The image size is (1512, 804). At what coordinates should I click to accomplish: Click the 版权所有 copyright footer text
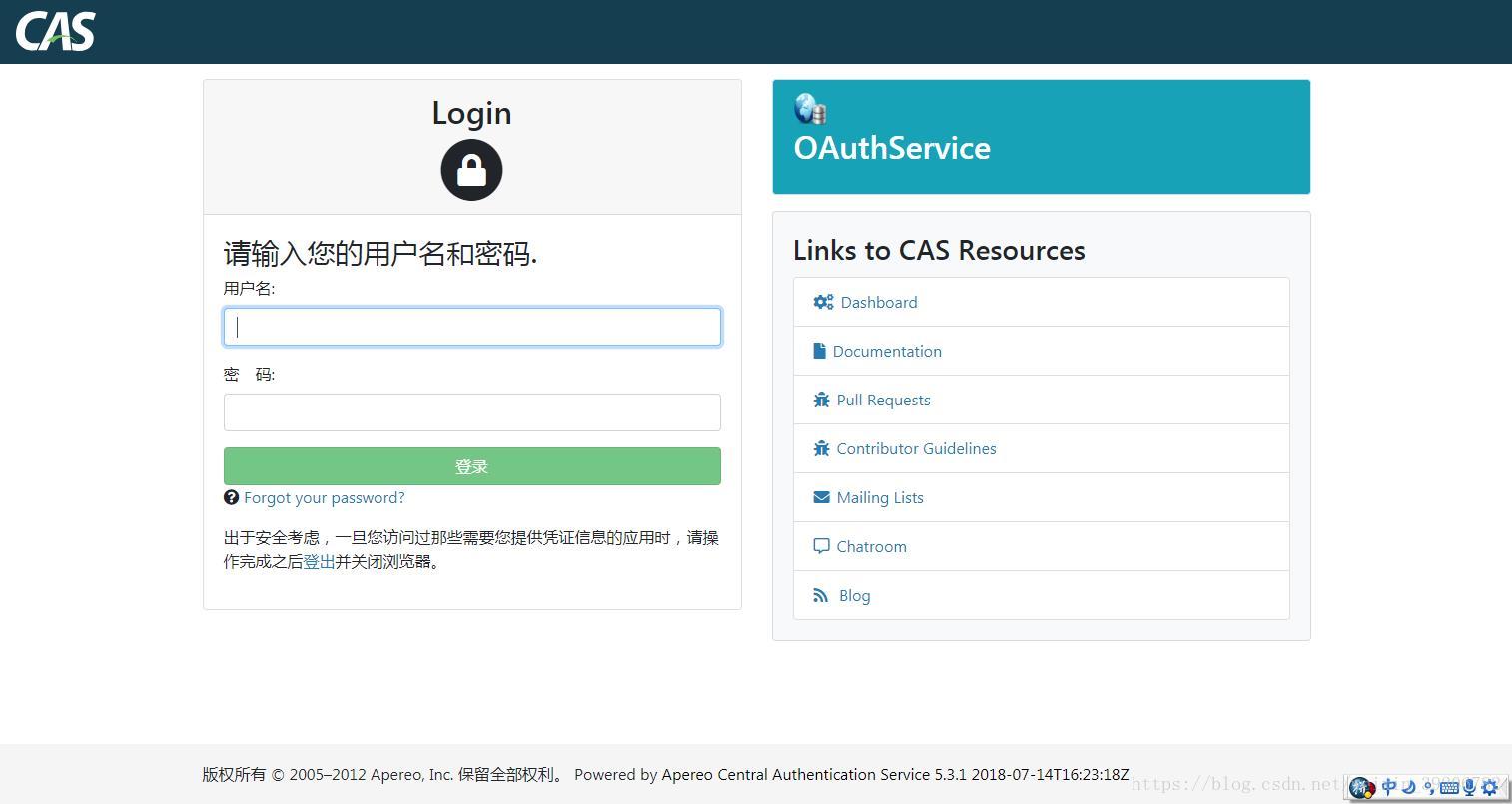tap(384, 774)
